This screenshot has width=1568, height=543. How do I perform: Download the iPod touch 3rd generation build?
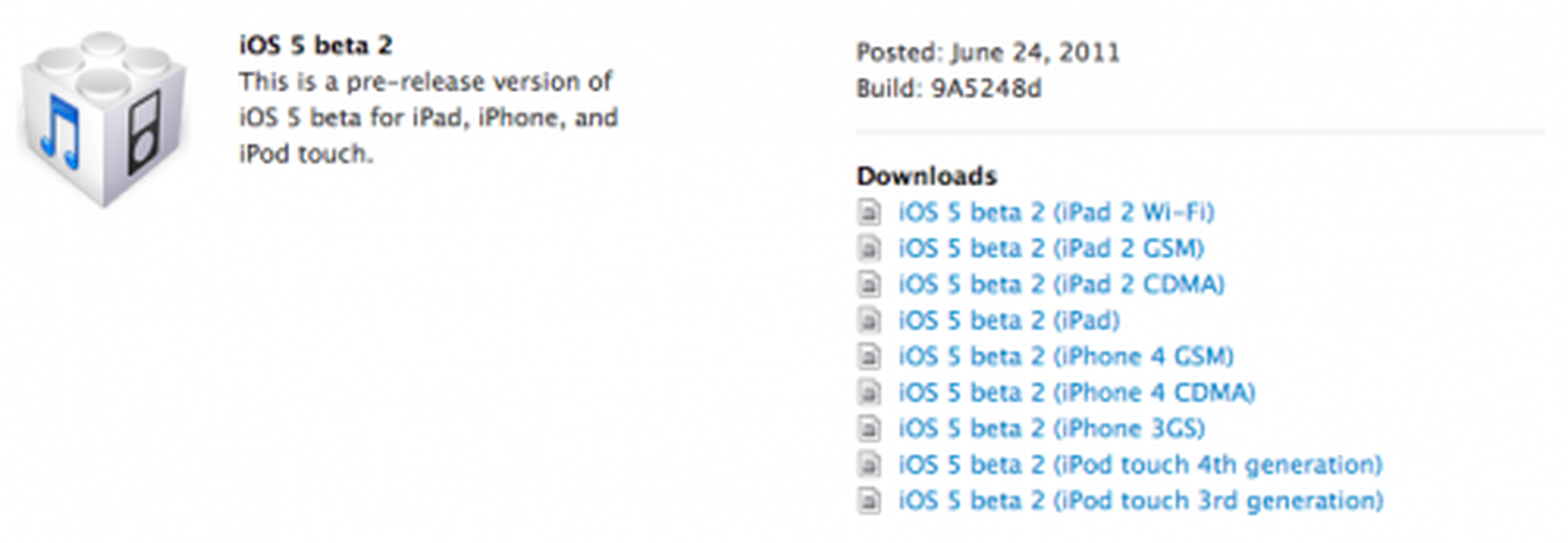1140,501
